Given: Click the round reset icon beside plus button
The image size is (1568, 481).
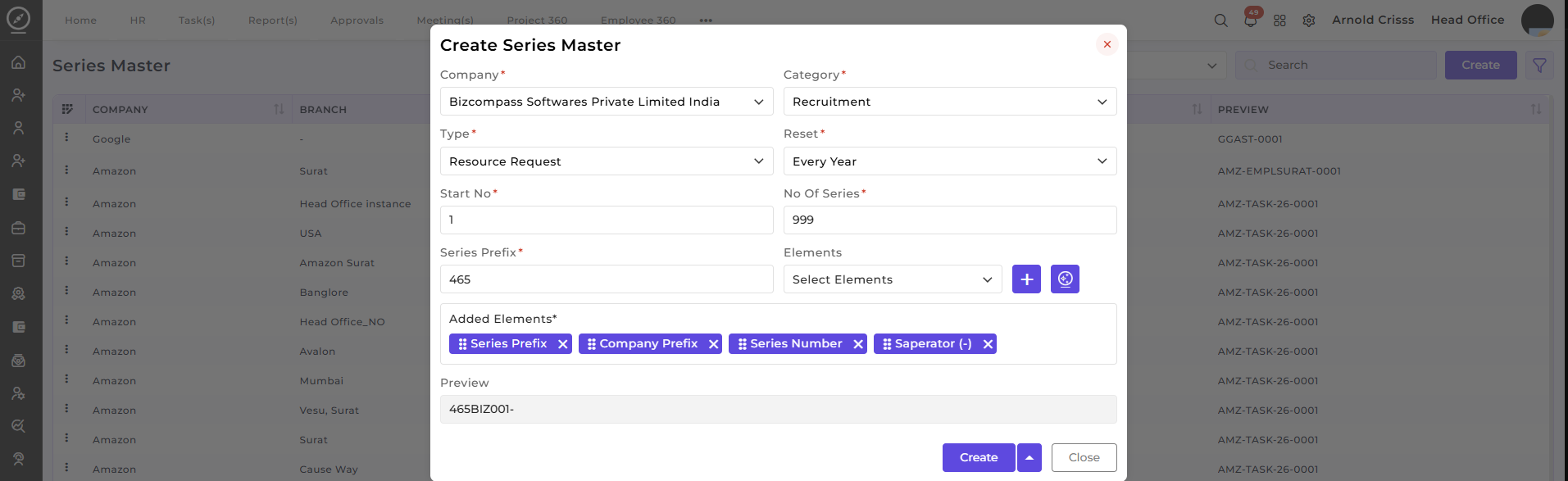Looking at the screenshot, I should pyautogui.click(x=1065, y=279).
